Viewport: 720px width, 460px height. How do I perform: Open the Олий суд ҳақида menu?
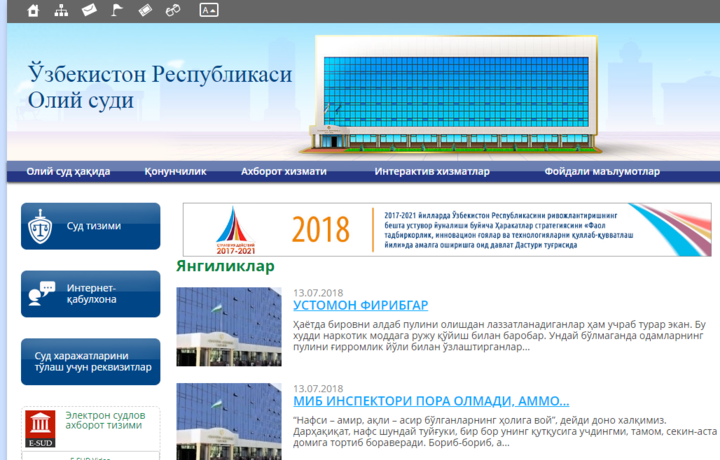[68, 172]
